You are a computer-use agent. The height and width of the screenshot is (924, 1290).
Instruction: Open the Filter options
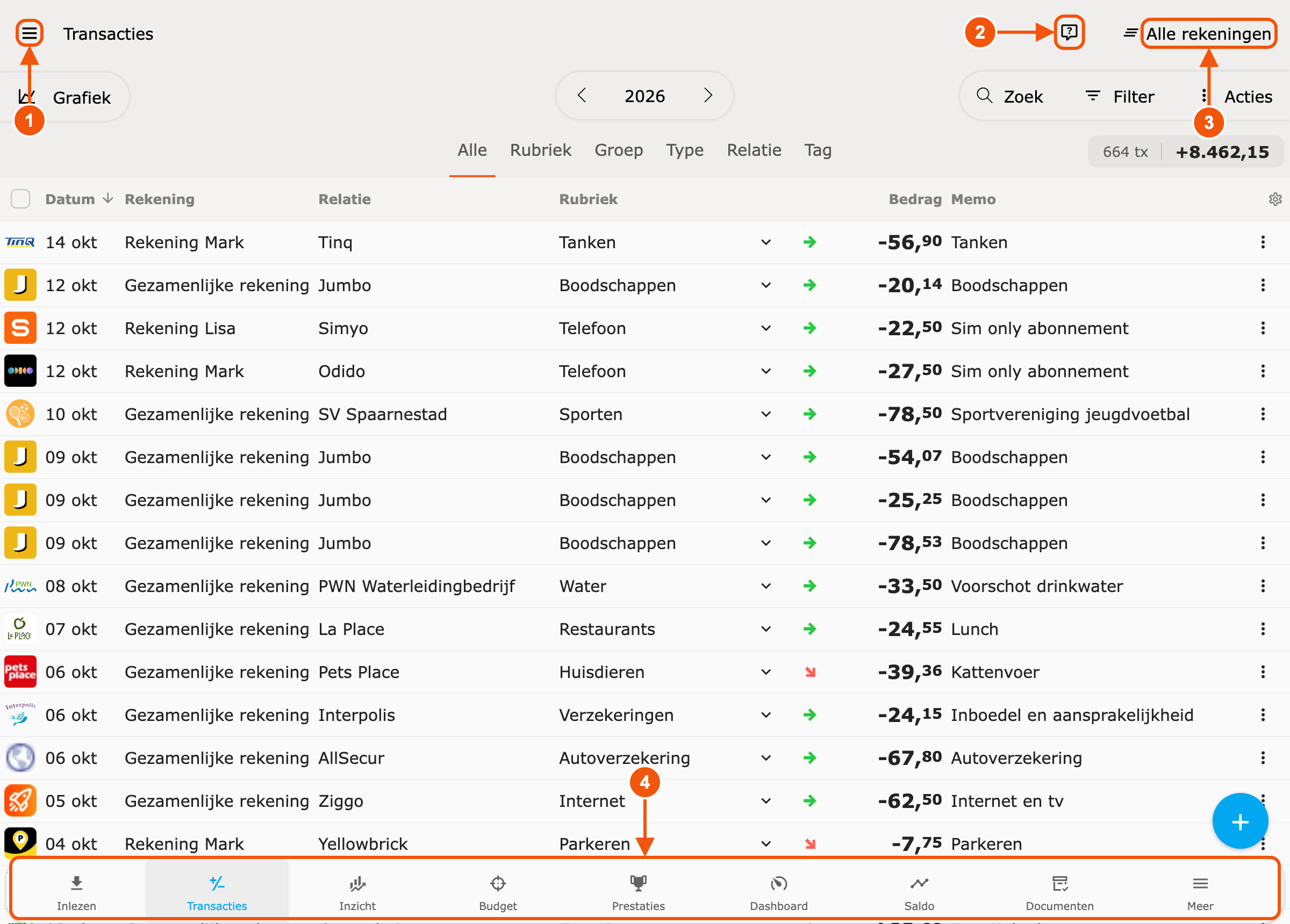pyautogui.click(x=1120, y=97)
